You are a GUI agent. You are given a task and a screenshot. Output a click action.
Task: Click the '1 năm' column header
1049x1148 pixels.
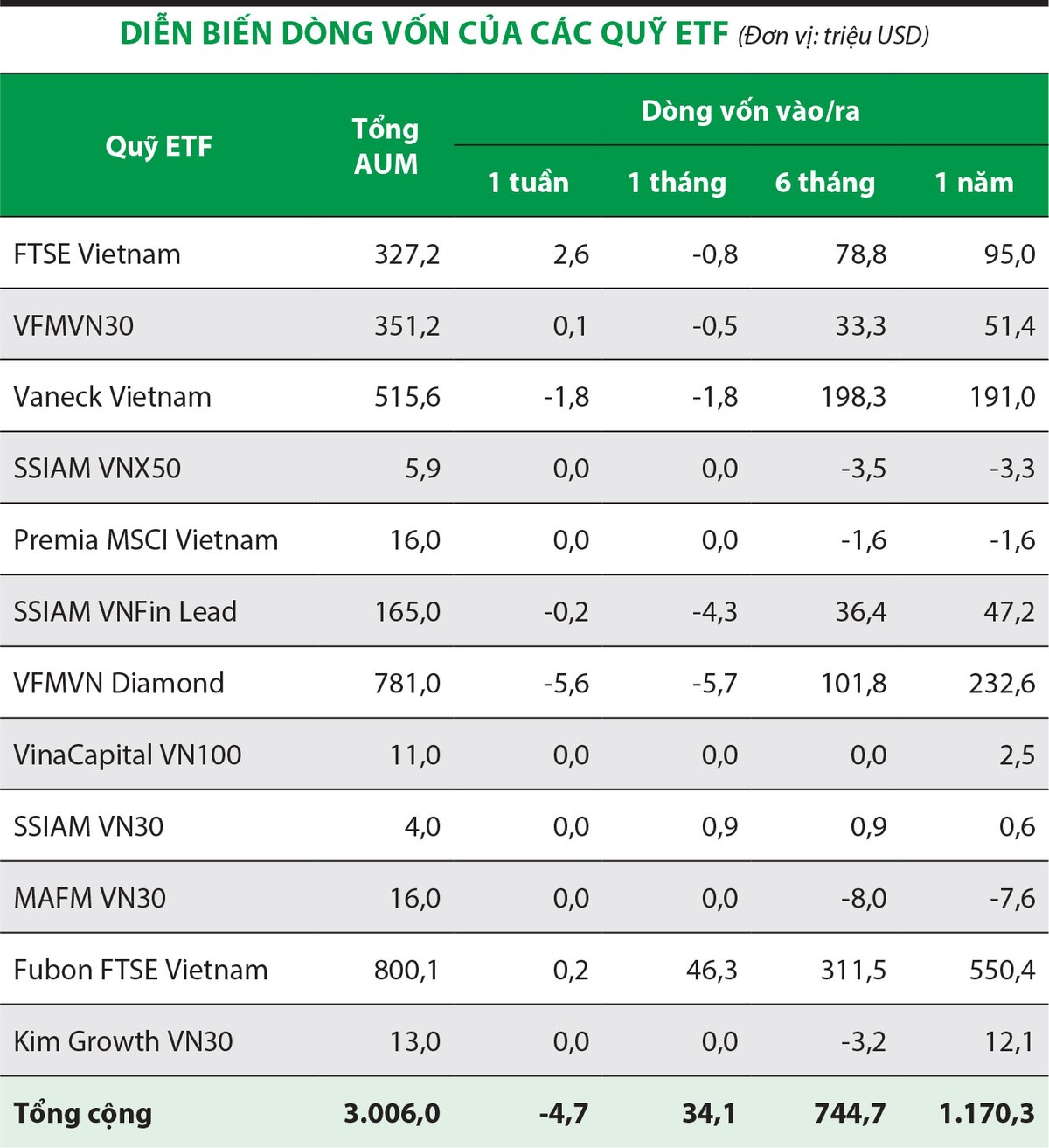(x=974, y=182)
